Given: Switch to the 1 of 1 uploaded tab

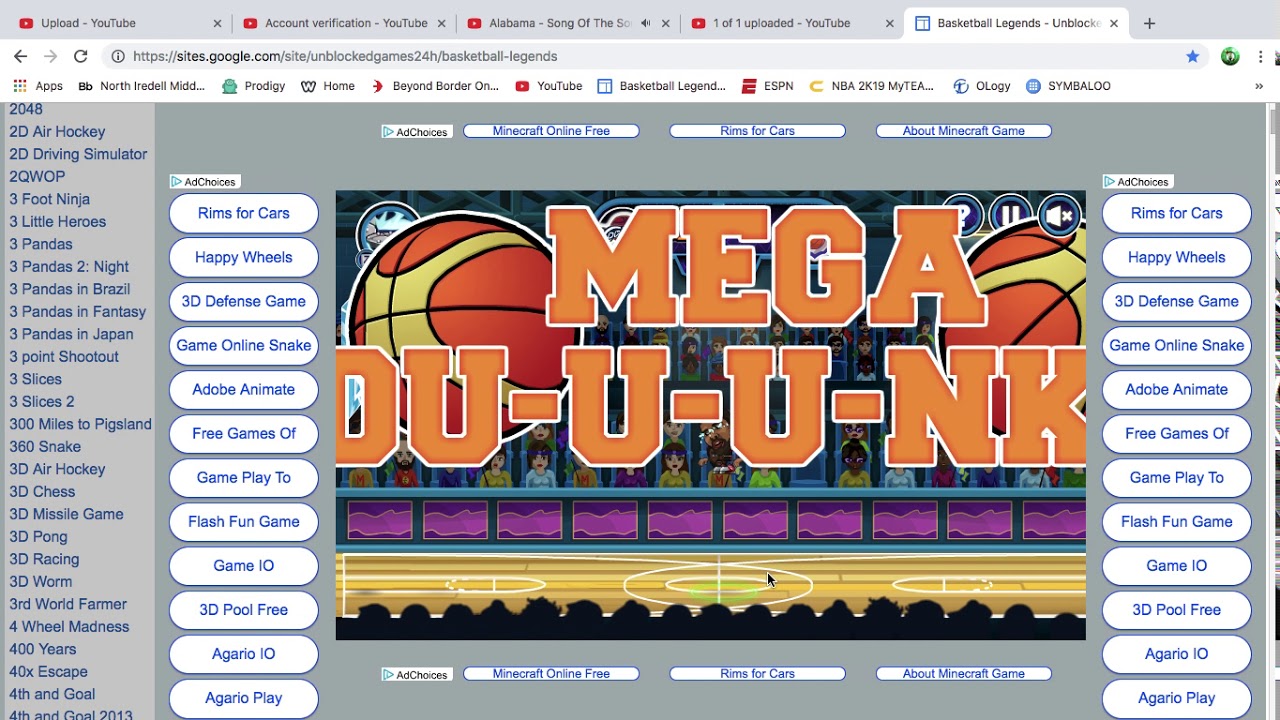Looking at the screenshot, I should point(782,23).
